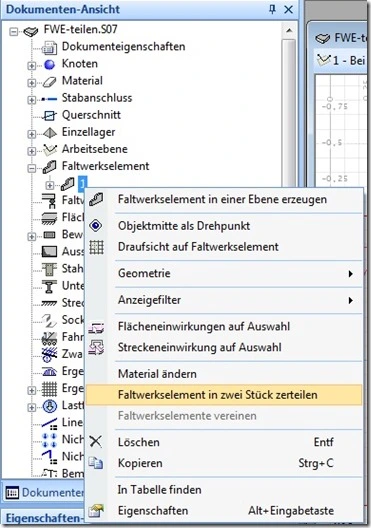Click the Knoten sphere icon
The height and width of the screenshot is (528, 371).
point(49,64)
